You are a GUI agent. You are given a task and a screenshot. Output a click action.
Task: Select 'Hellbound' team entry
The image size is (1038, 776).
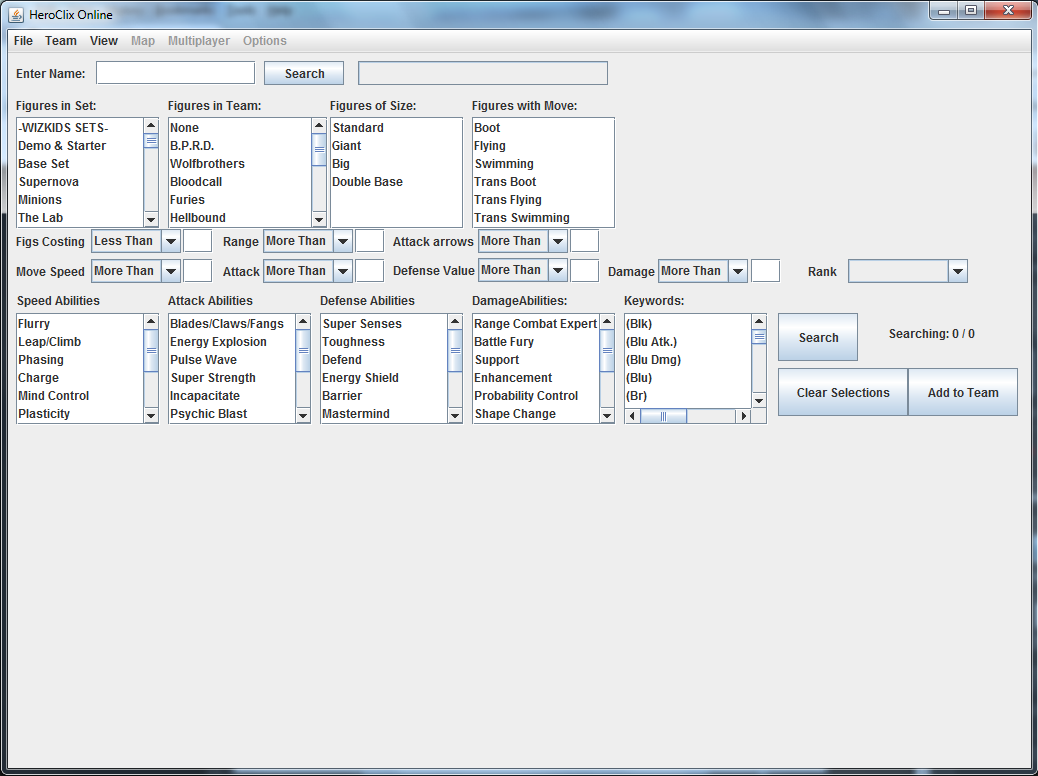(x=240, y=217)
